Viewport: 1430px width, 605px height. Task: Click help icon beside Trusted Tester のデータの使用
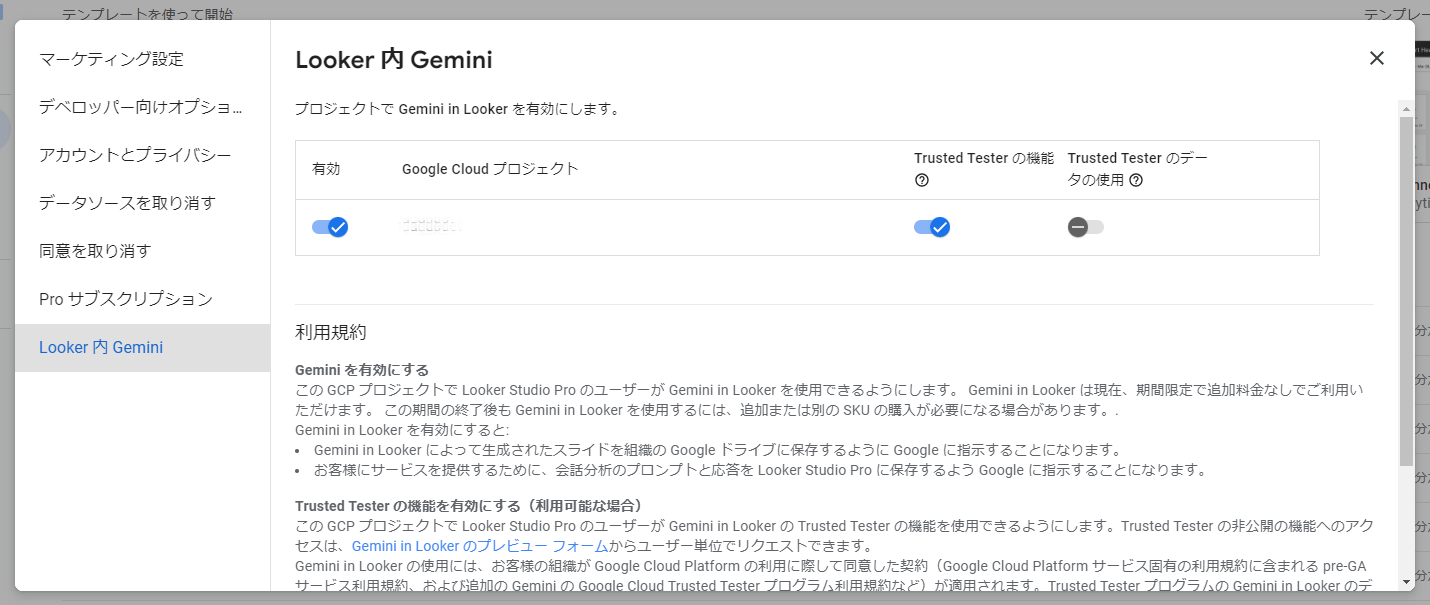(x=1136, y=181)
